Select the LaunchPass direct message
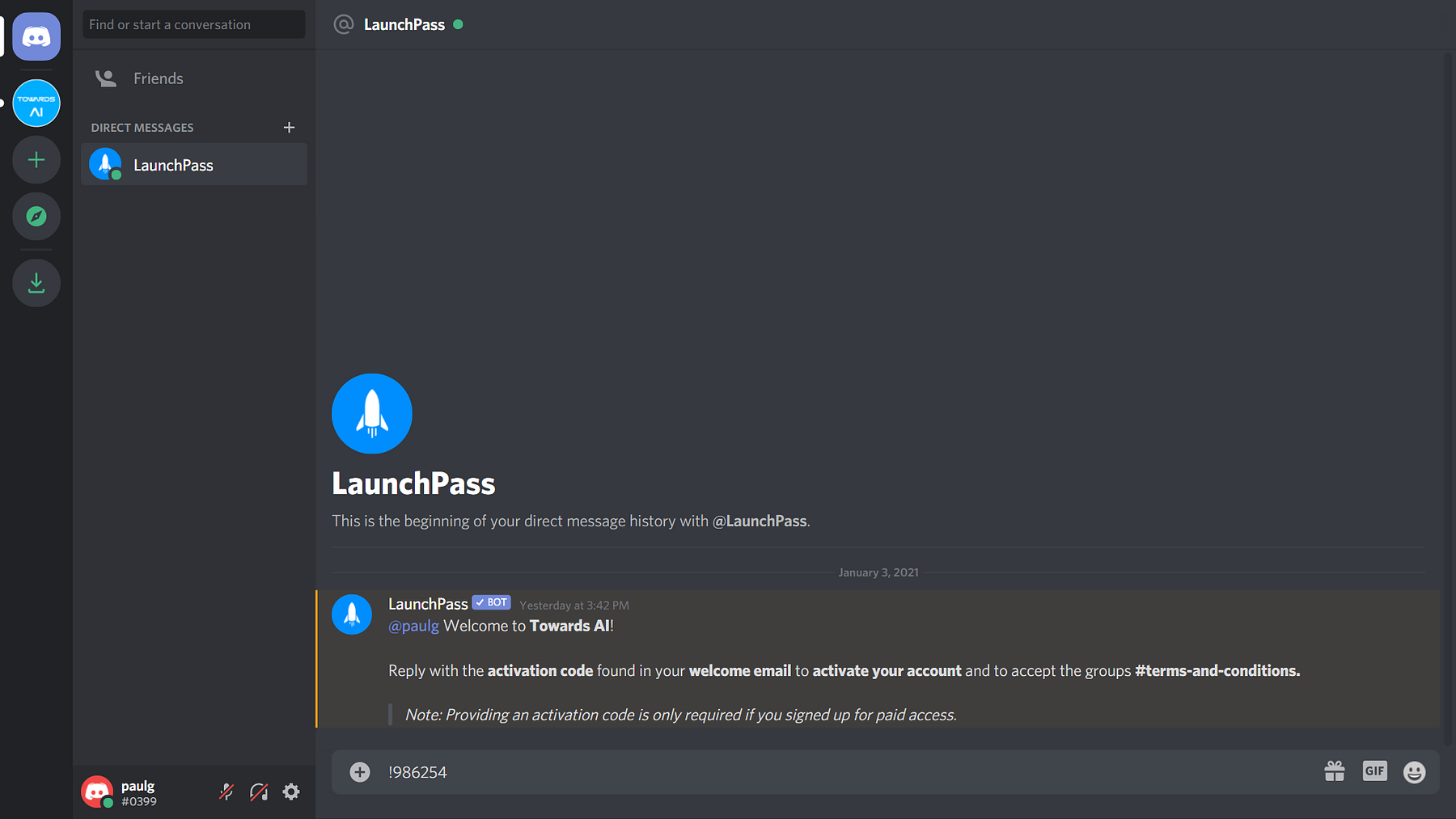Screen dimensions: 1456x819 (194, 165)
